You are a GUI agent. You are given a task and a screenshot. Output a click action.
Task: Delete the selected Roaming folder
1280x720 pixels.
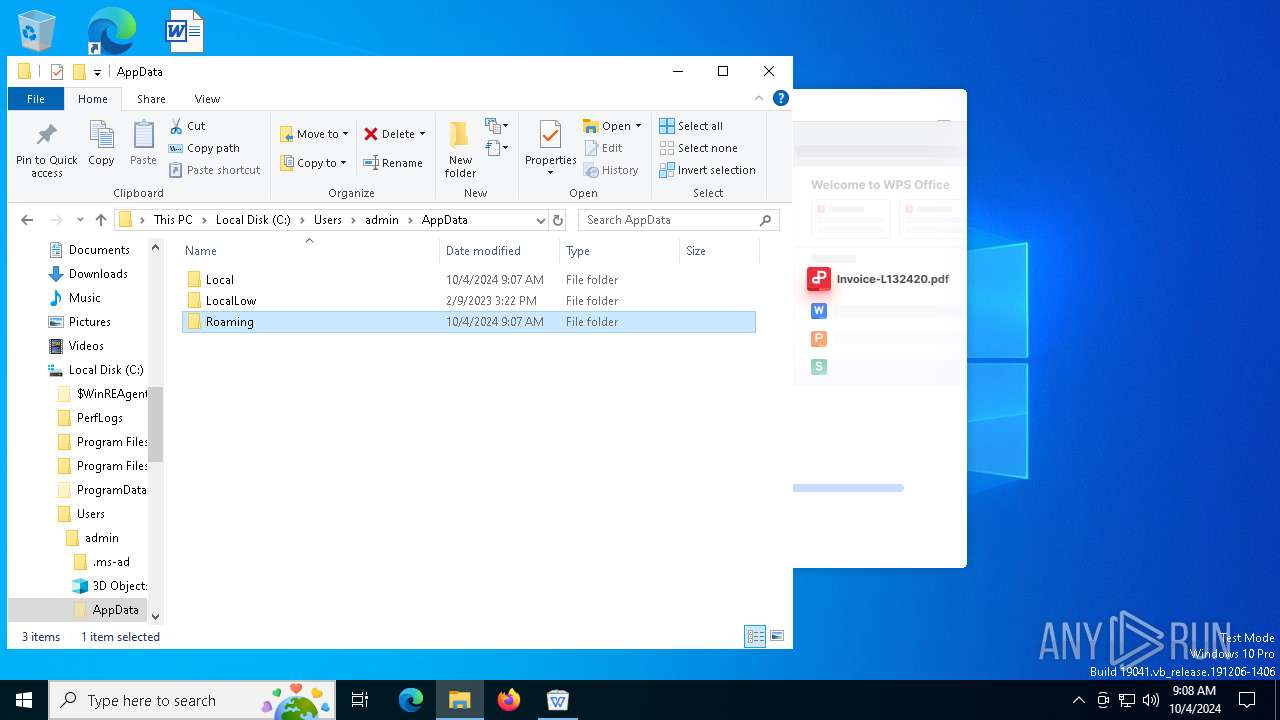point(389,134)
